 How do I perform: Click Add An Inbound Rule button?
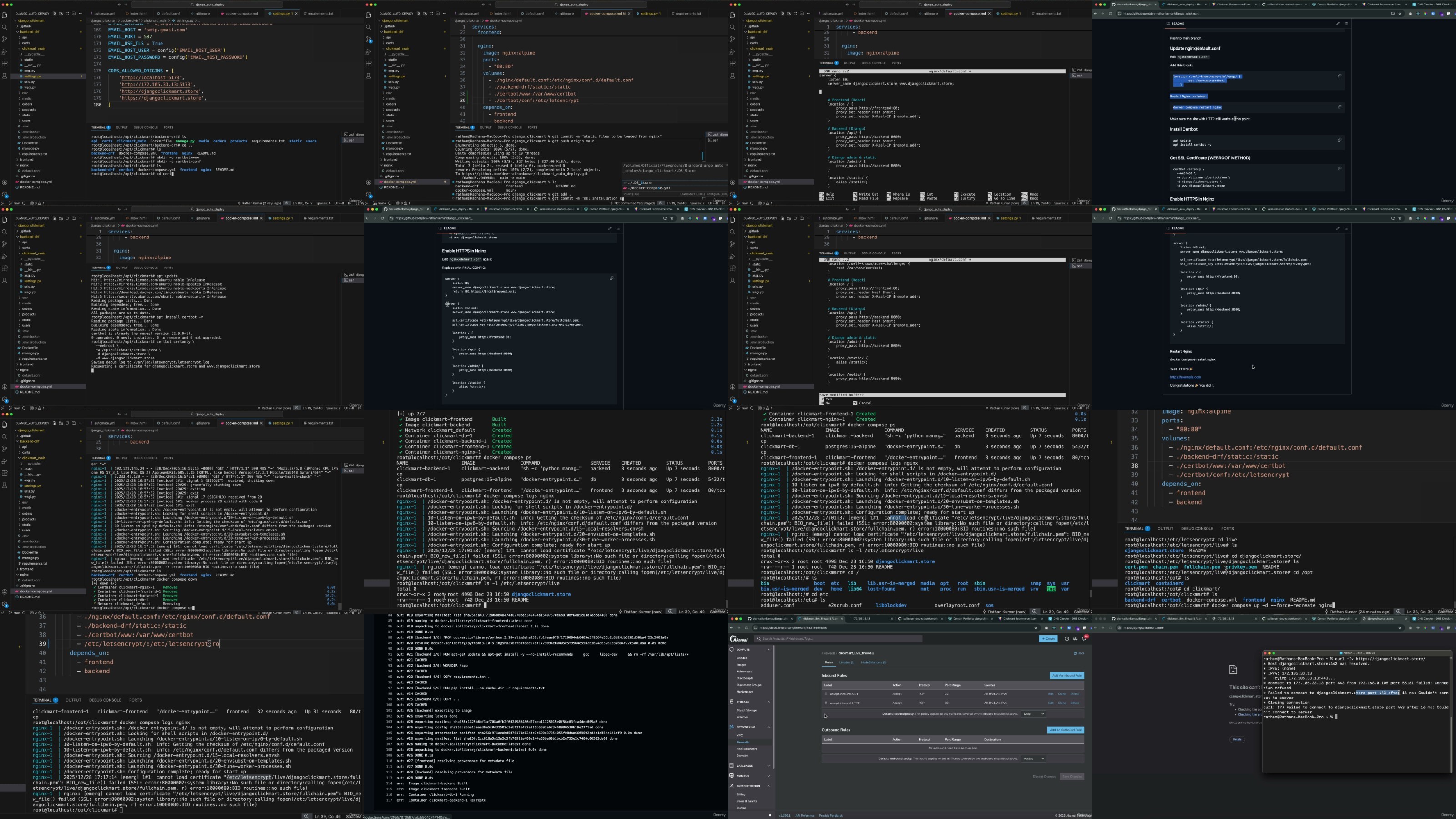pos(1067,675)
